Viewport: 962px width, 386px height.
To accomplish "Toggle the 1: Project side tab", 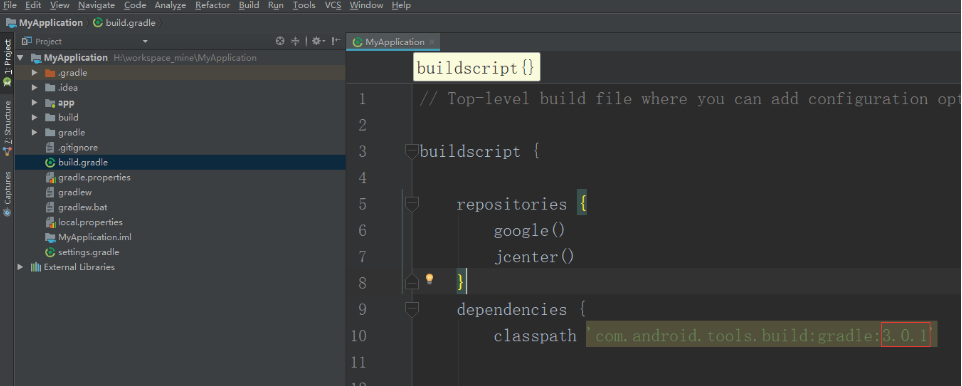I will tap(7, 62).
